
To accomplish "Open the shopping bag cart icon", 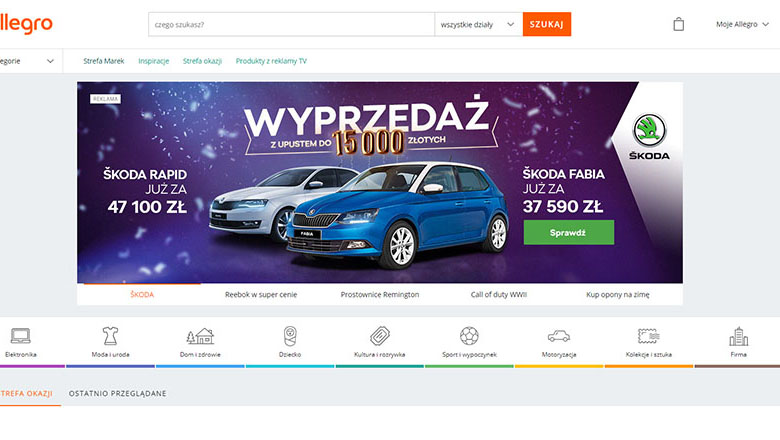I will pyautogui.click(x=679, y=24).
